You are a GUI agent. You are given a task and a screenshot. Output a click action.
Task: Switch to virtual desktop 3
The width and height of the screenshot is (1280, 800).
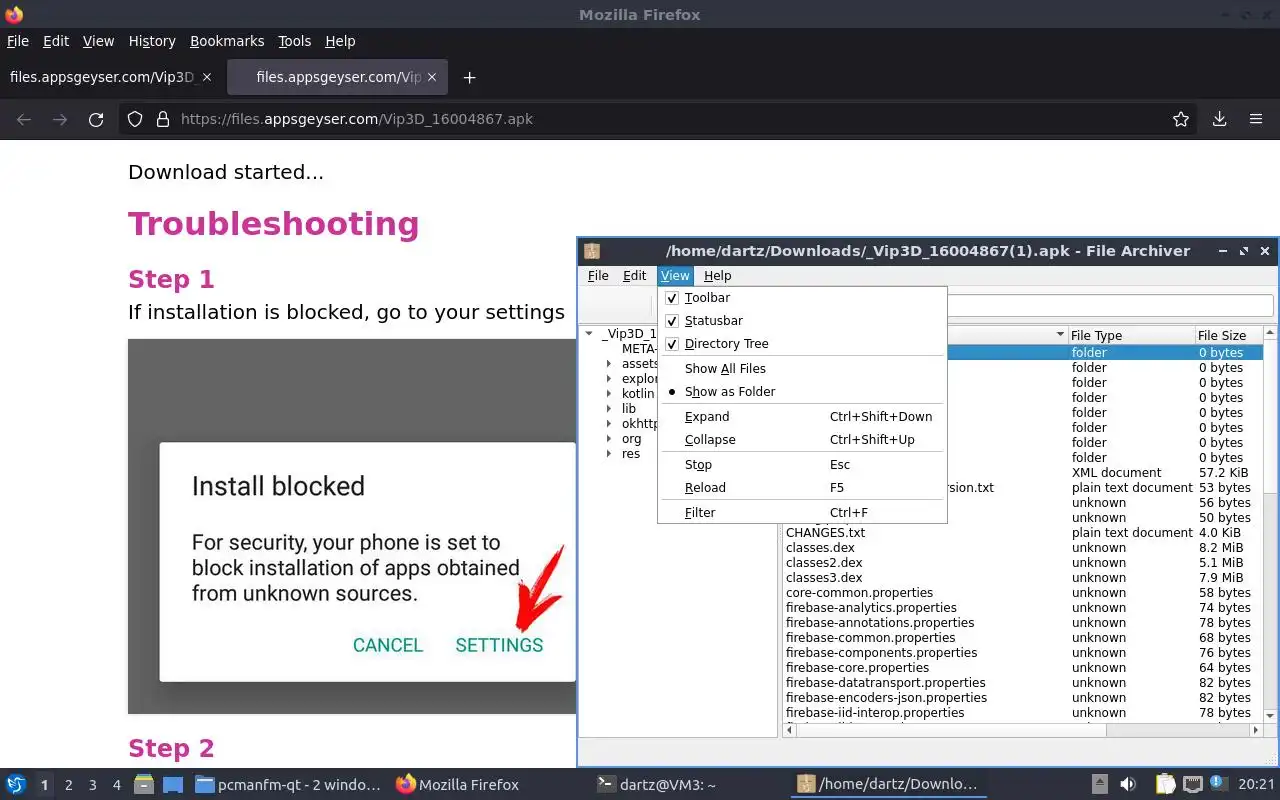93,785
